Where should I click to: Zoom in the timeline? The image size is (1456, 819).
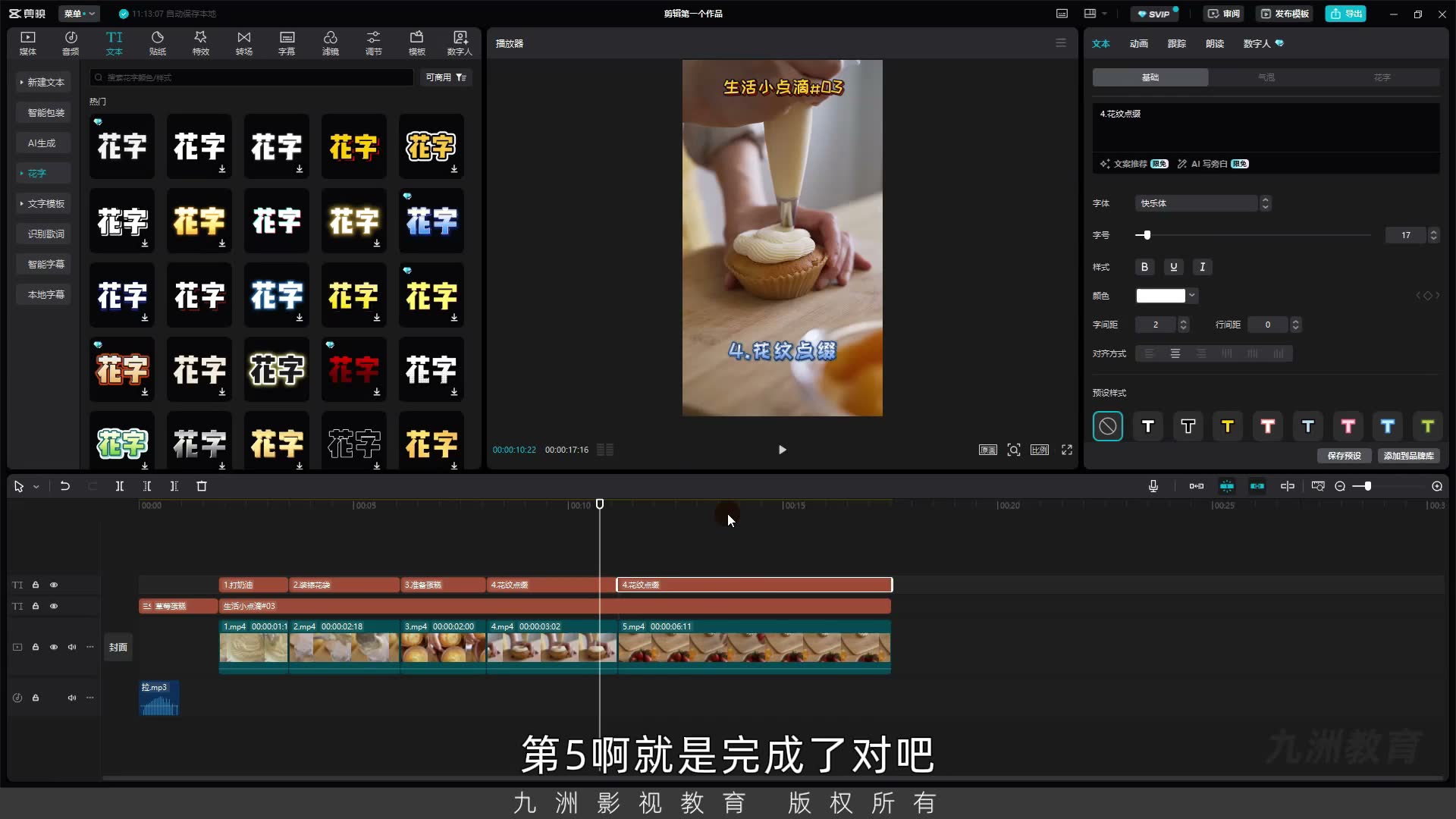(1437, 486)
